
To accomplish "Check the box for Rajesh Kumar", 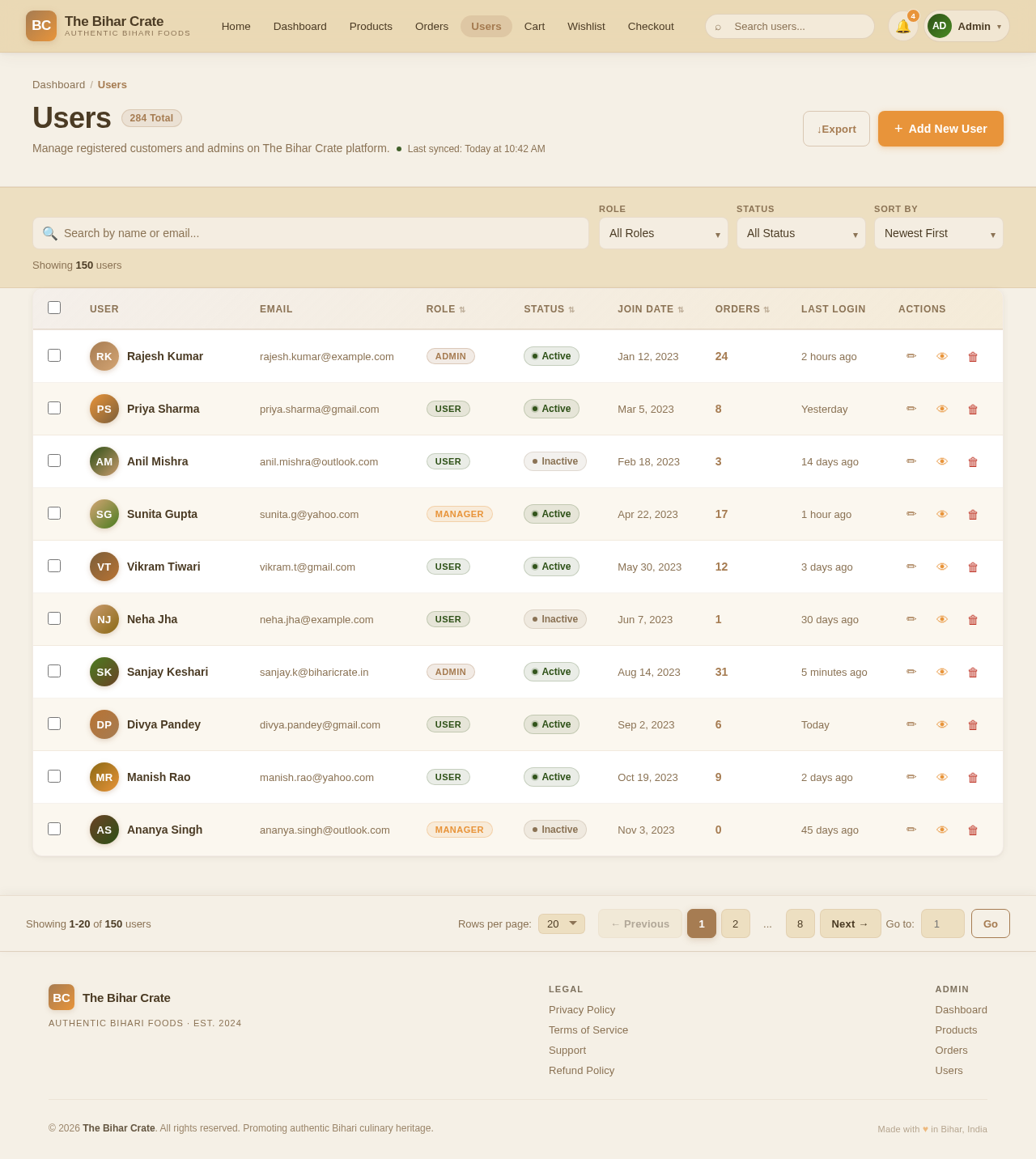I will (54, 355).
